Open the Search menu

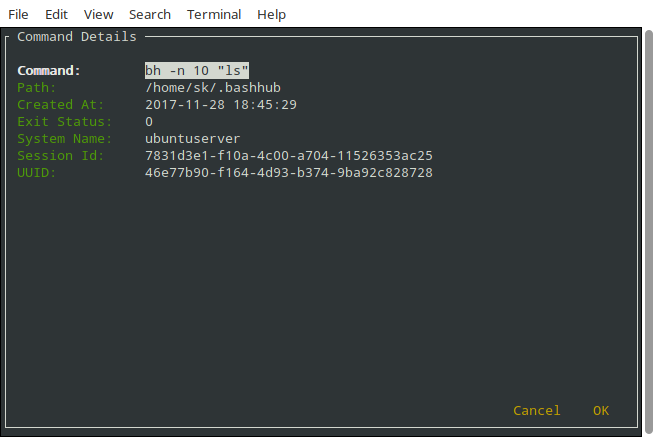(150, 14)
